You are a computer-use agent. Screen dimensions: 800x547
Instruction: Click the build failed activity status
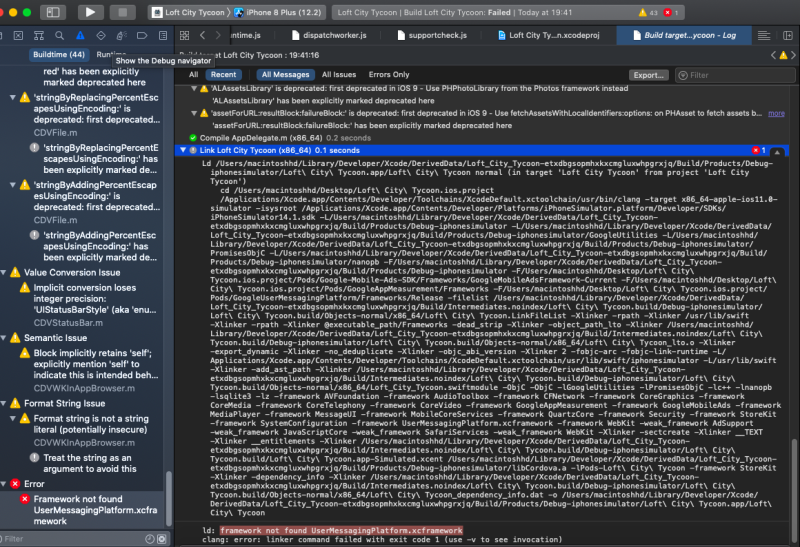(455, 12)
